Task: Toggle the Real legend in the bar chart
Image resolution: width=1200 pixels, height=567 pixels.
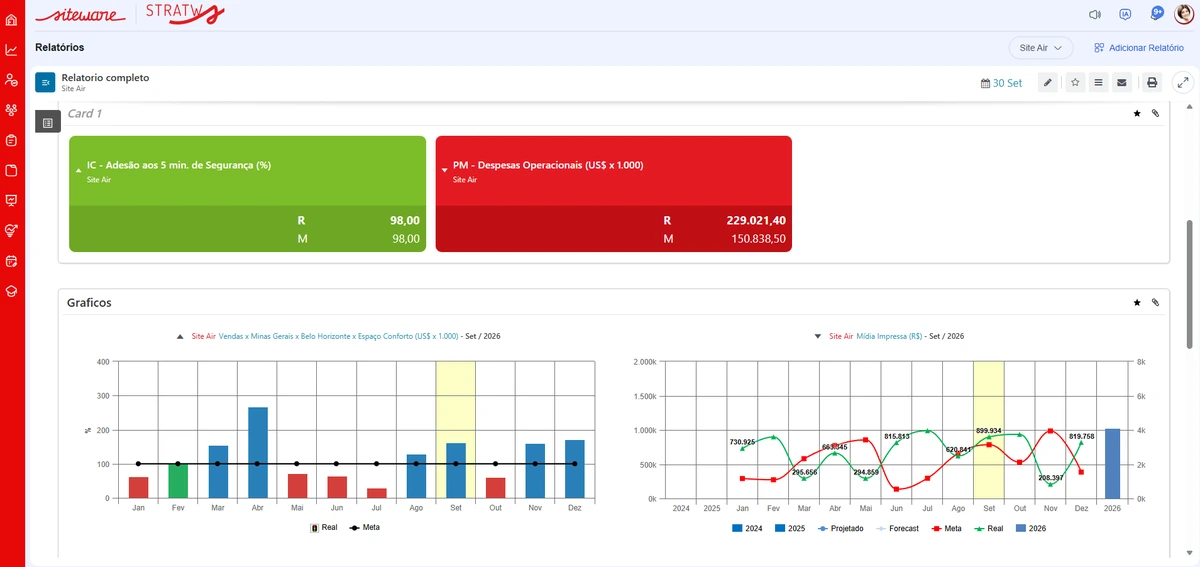Action: click(x=324, y=527)
